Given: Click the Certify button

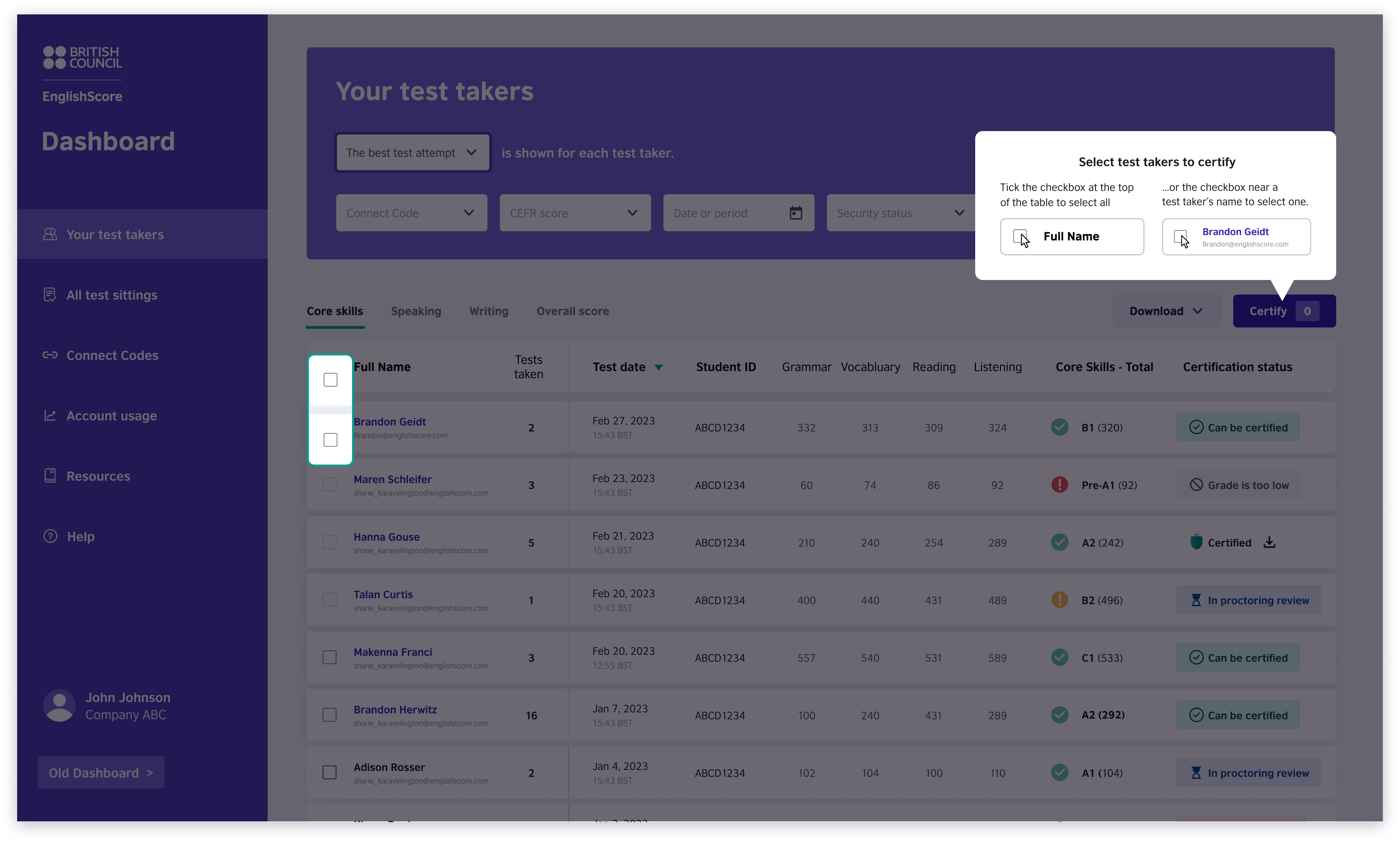Looking at the screenshot, I should (1284, 311).
